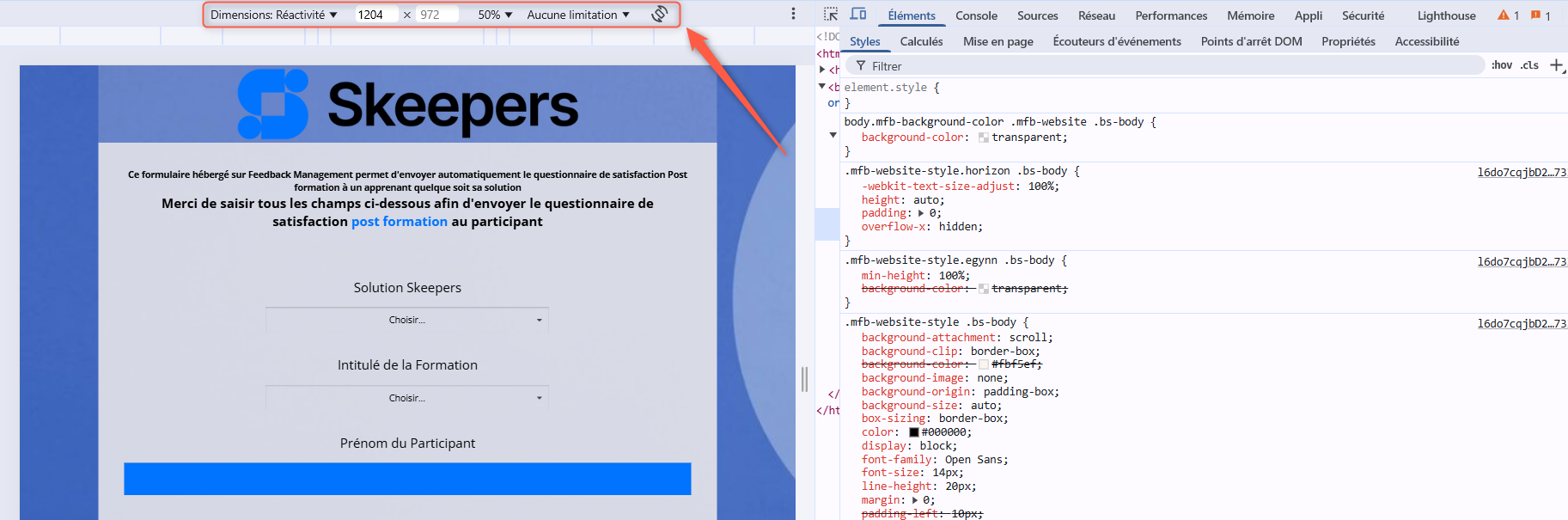Click the blue Prénom du Participant field
This screenshot has height=520, width=1568.
(x=407, y=479)
